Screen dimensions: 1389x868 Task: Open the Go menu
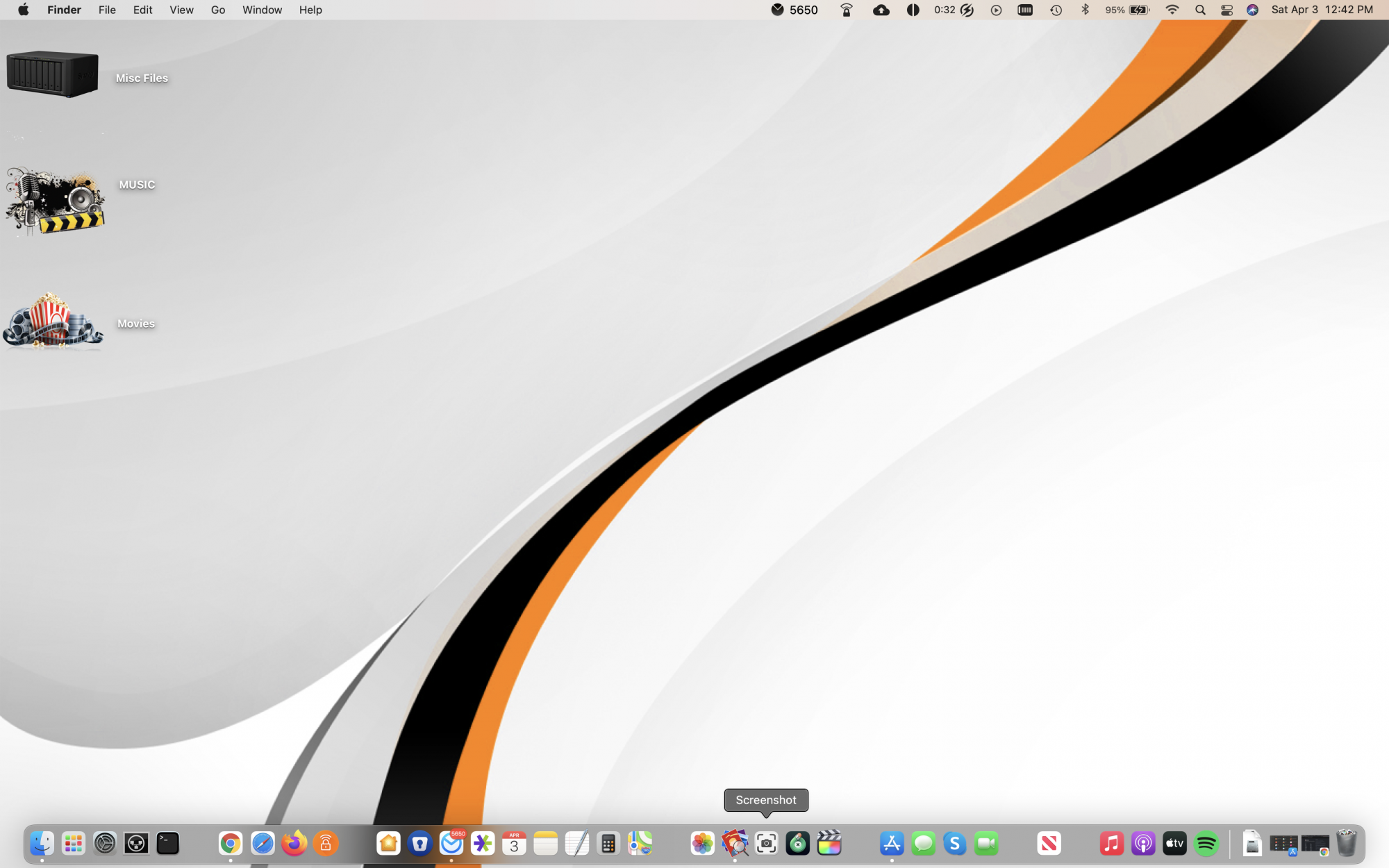click(x=218, y=10)
